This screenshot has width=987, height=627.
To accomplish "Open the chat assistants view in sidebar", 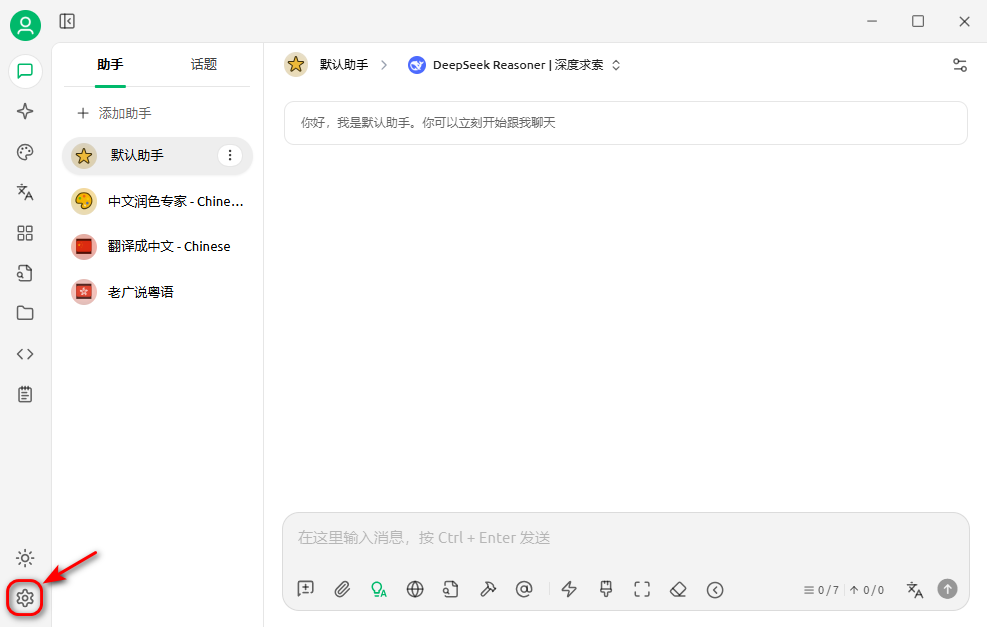I will click(x=25, y=71).
